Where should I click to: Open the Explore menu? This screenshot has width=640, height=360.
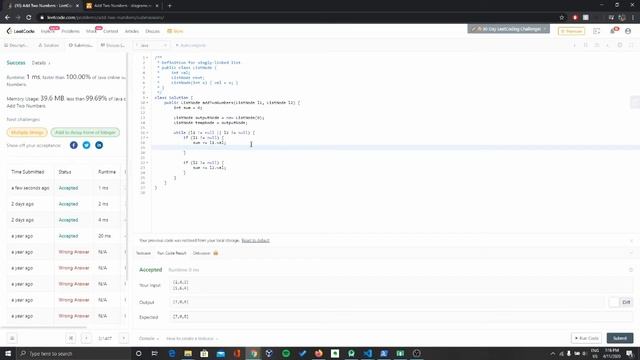47,31
